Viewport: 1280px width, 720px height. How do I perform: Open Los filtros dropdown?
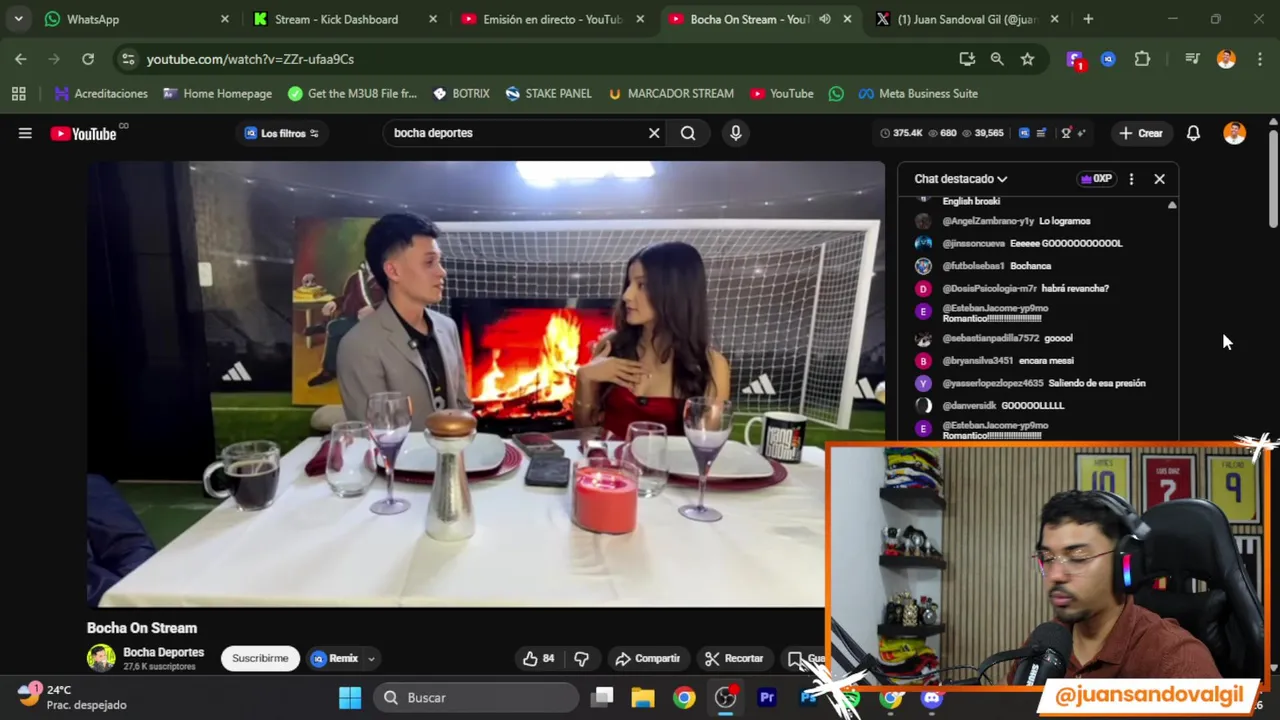pos(281,133)
